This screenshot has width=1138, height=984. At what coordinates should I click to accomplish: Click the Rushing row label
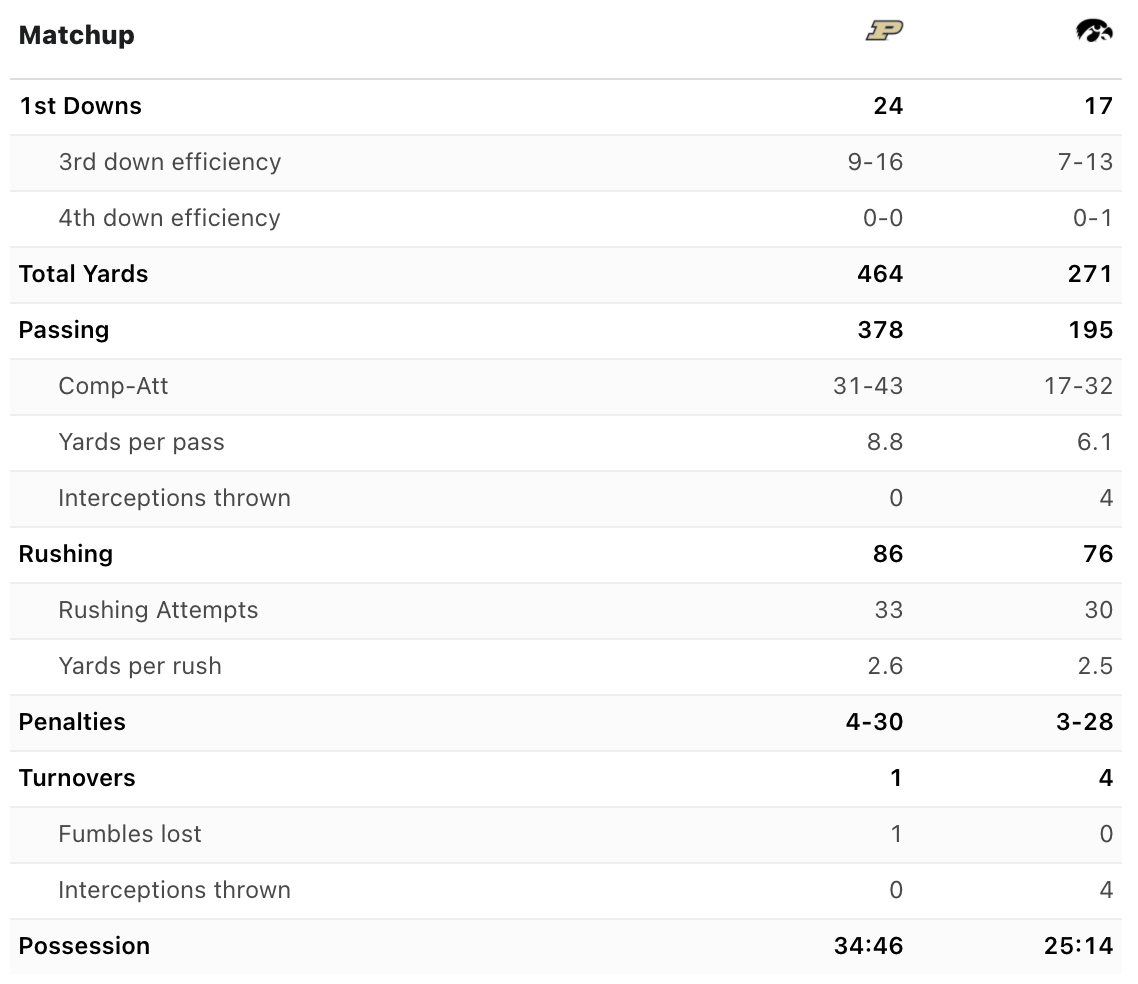[x=66, y=554]
